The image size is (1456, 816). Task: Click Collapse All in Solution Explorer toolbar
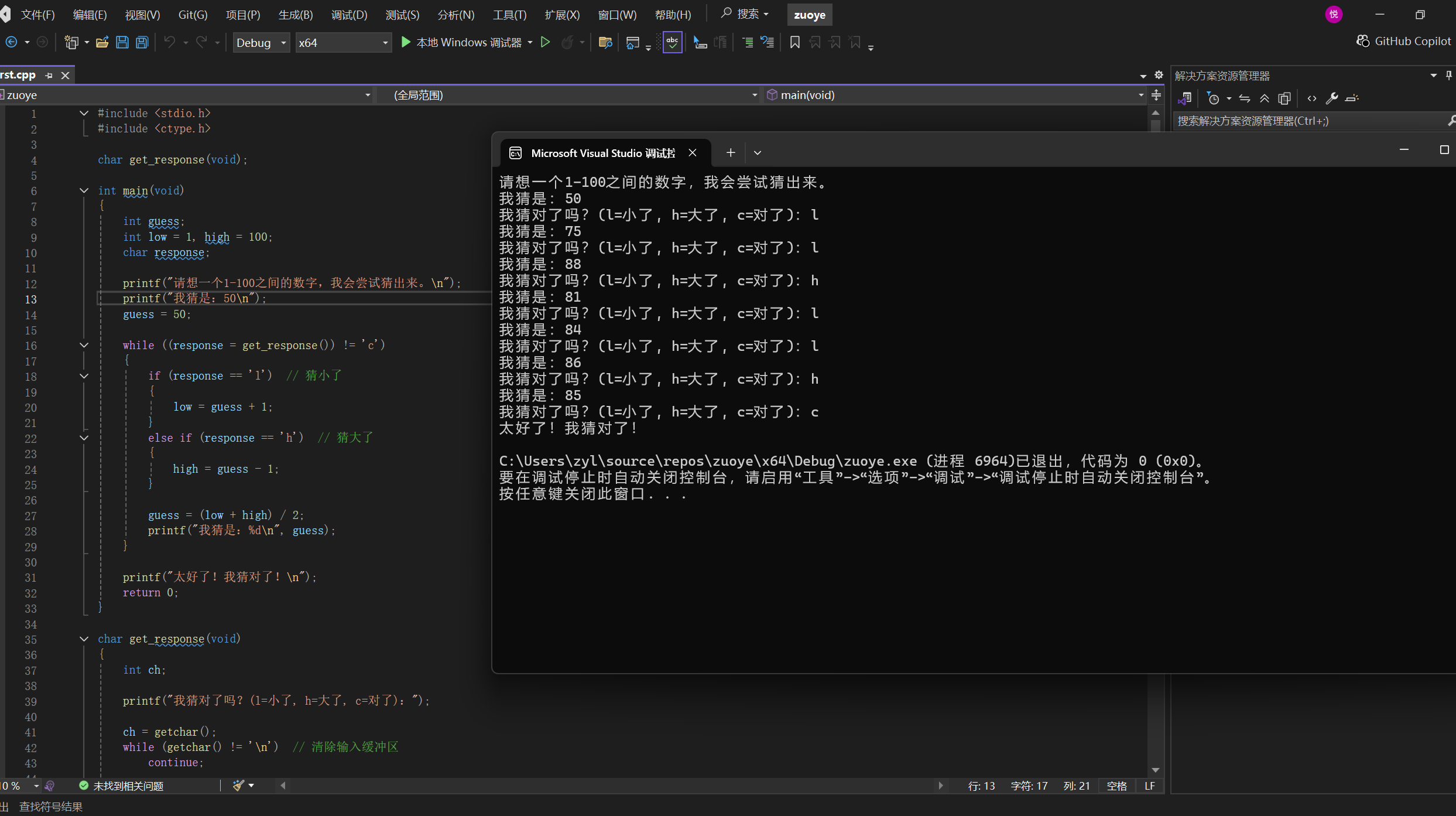click(1265, 98)
